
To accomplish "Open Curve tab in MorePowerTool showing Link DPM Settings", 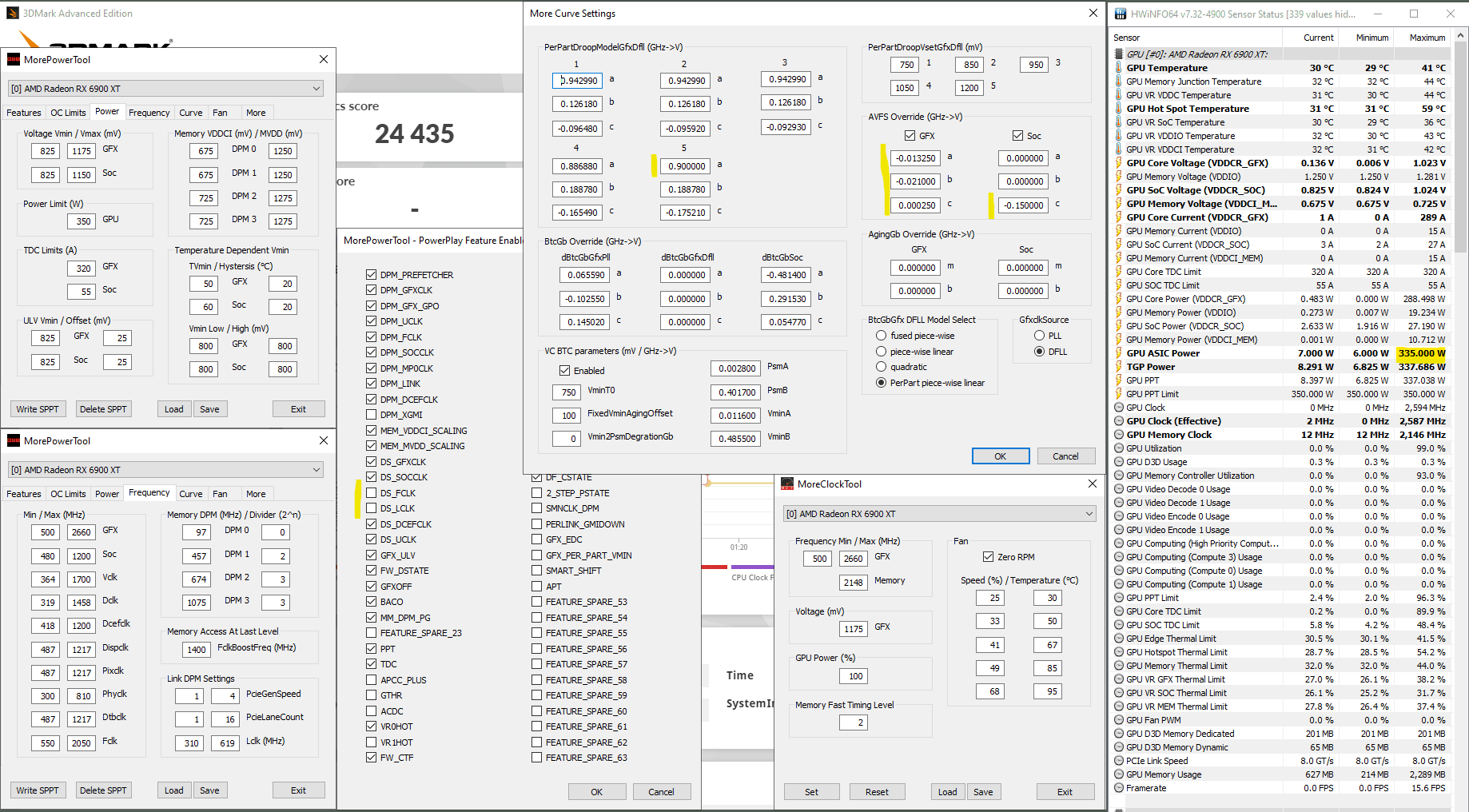I will (190, 494).
